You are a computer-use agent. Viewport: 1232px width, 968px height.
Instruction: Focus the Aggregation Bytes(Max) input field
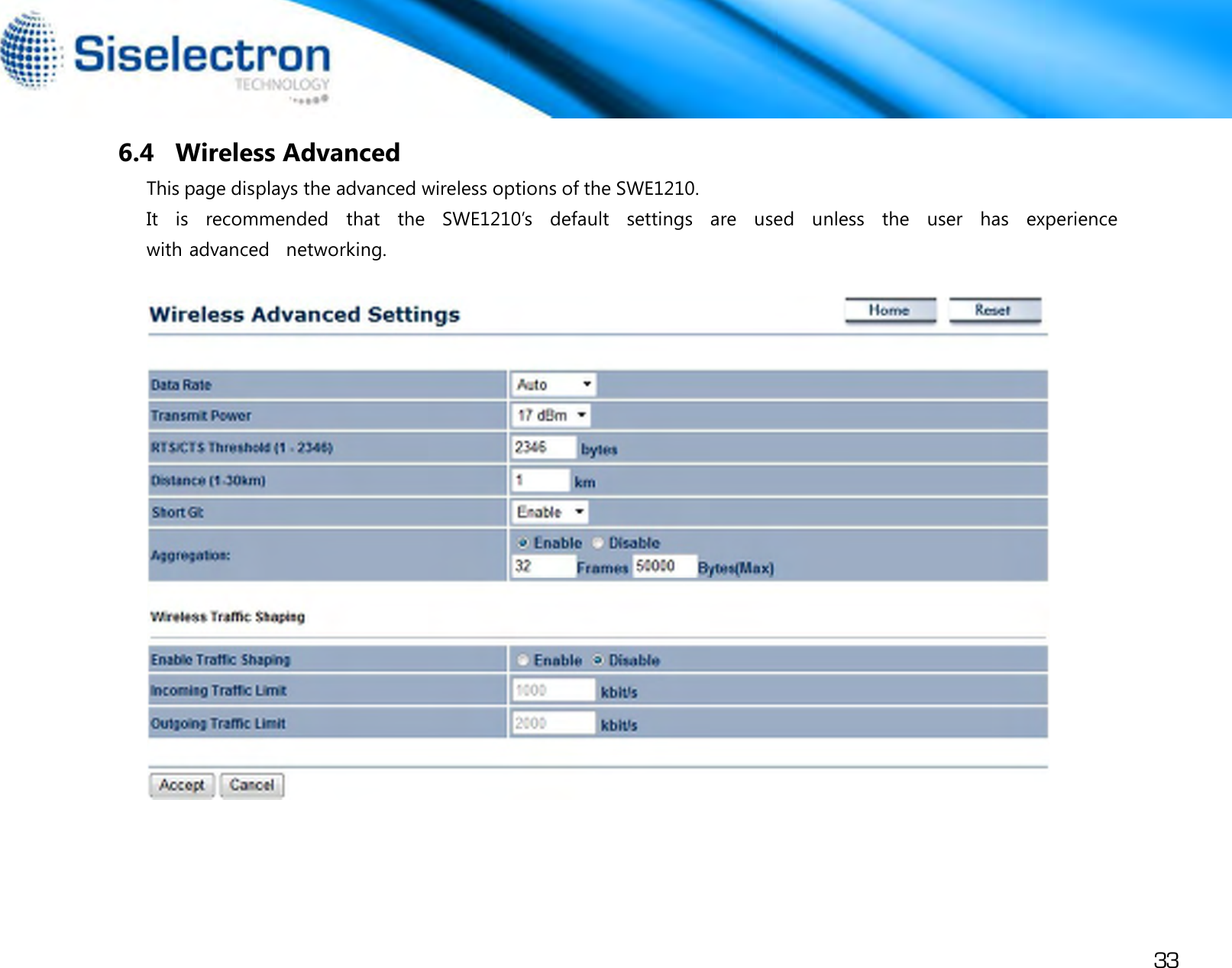click(664, 566)
